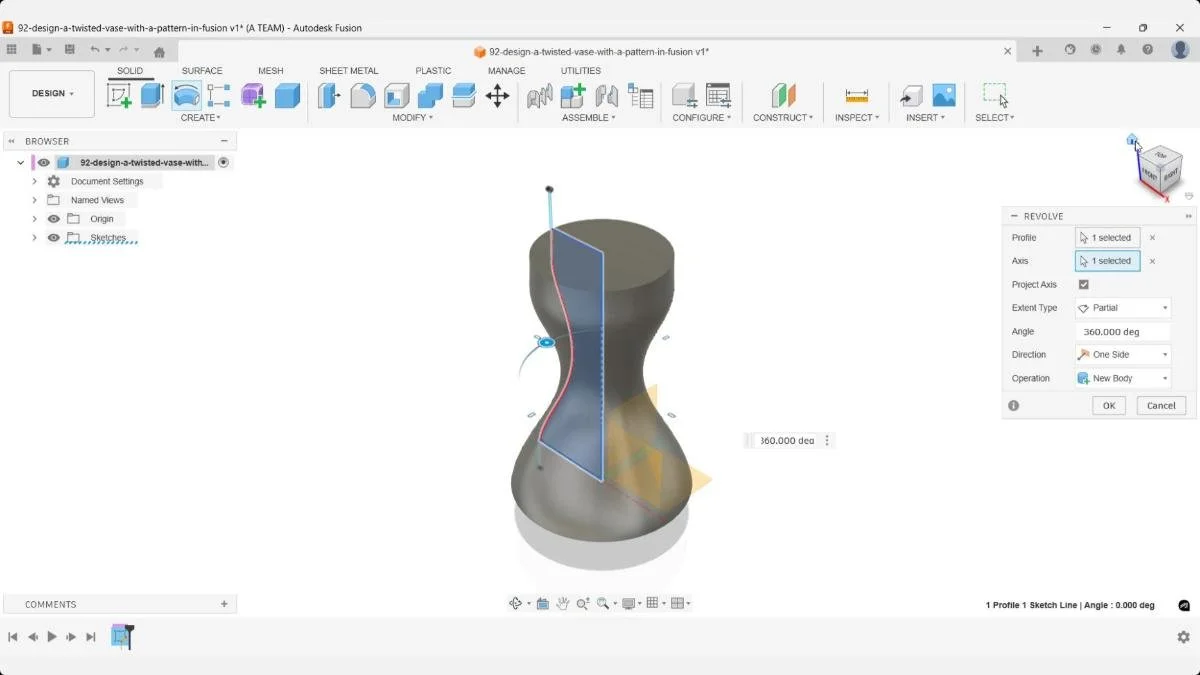Screen dimensions: 1200x675
Task: Switch to the SHEET METAL tab
Action: click(349, 70)
